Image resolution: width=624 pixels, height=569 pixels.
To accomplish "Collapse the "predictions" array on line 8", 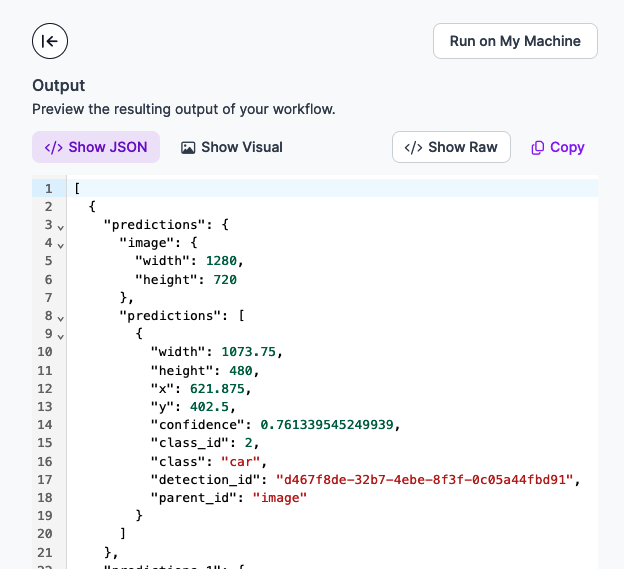I will (61, 316).
